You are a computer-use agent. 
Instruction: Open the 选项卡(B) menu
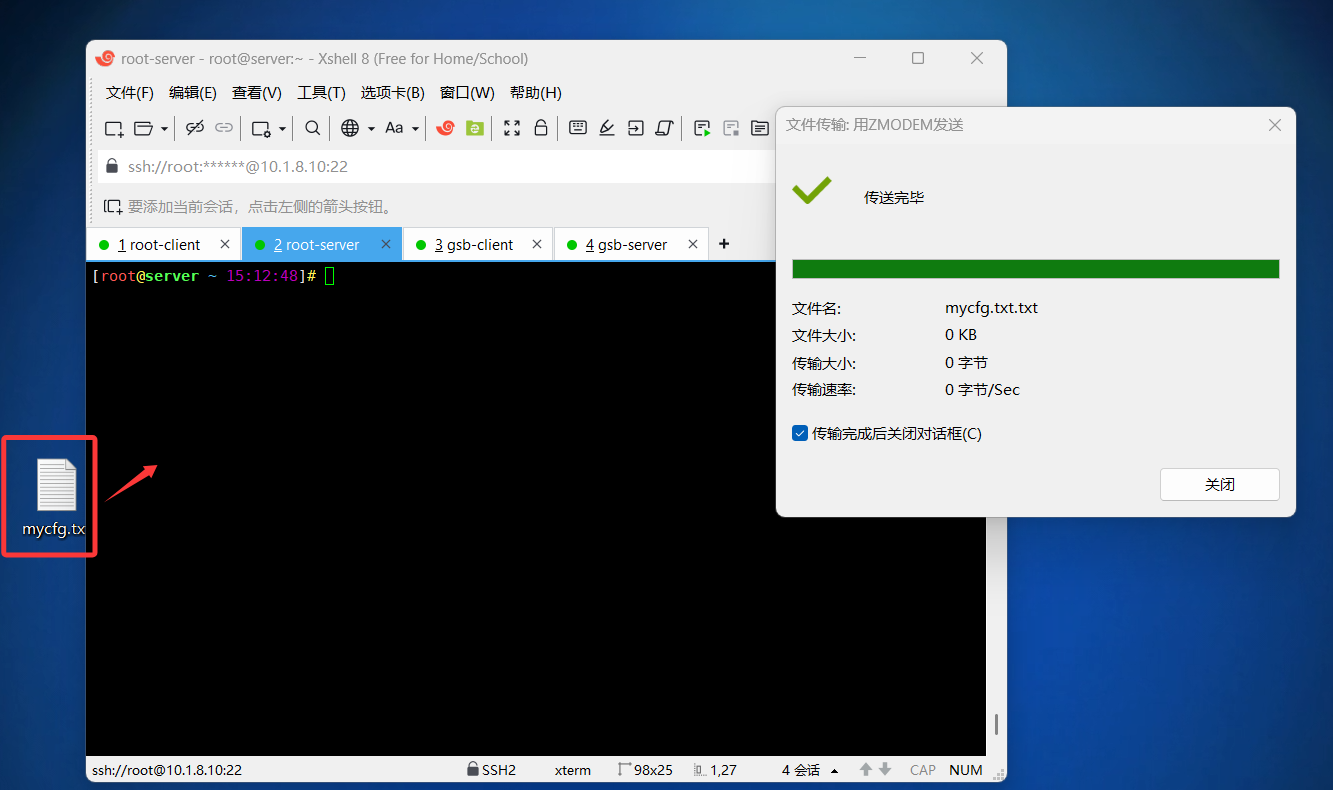coord(393,93)
